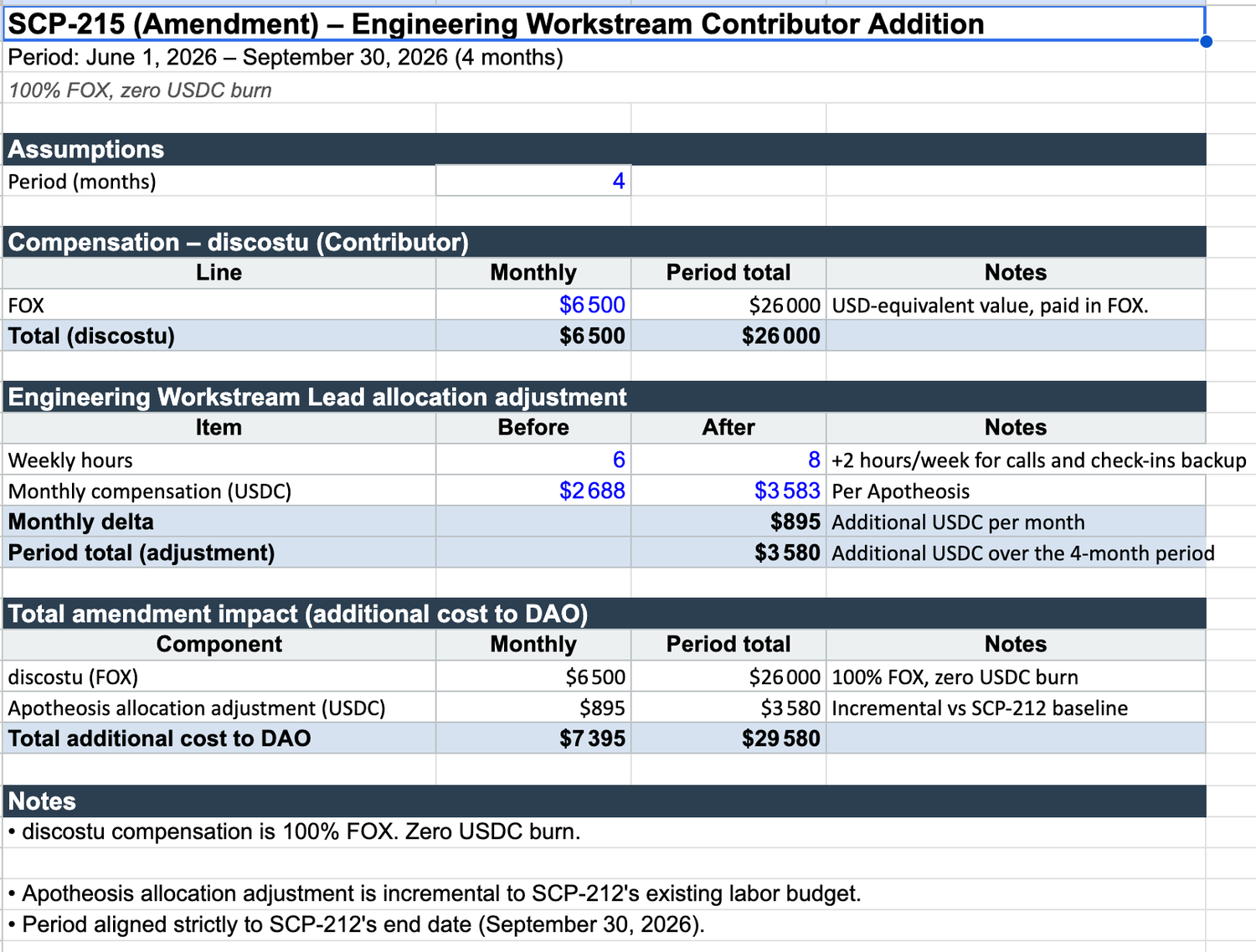Click the 'Incremental vs SCP-212 baseline' note cell
The height and width of the screenshot is (952, 1256).
(1016, 708)
